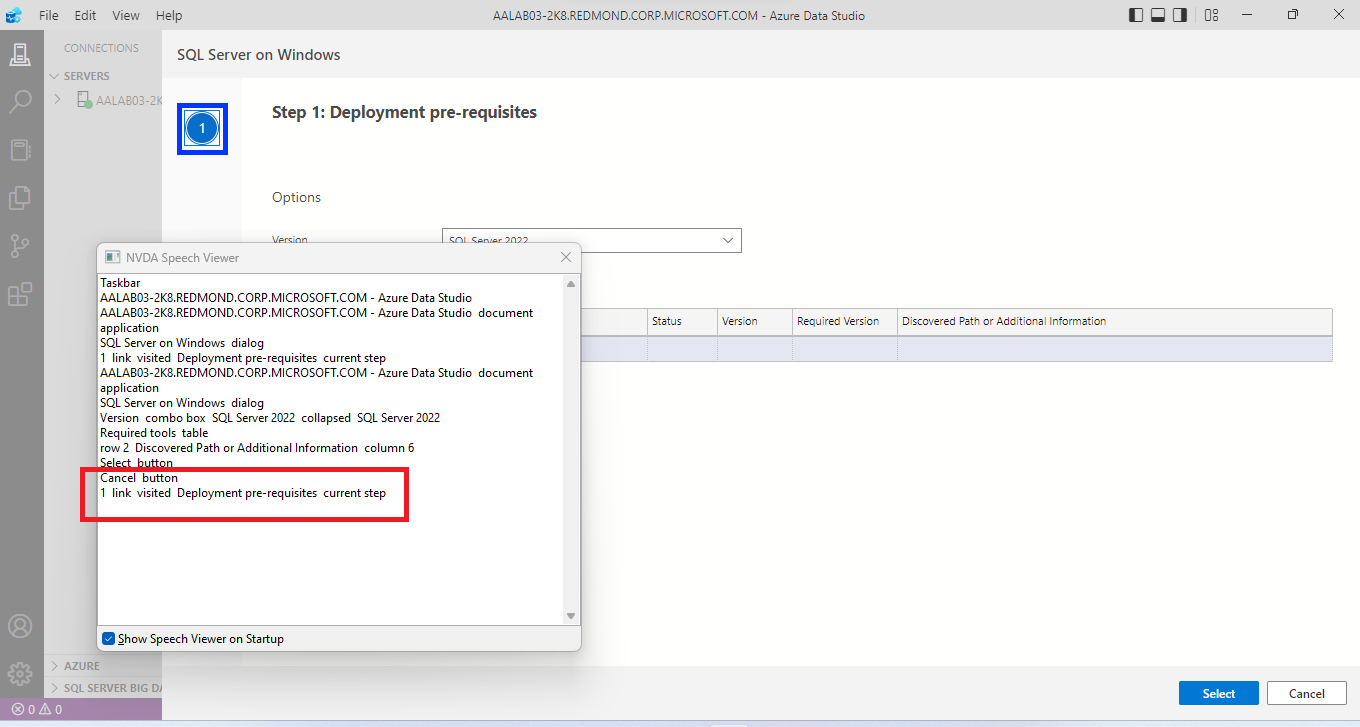The width and height of the screenshot is (1360, 727).
Task: Toggle Show Speech Viewer on Startup checkbox
Action: [107, 638]
